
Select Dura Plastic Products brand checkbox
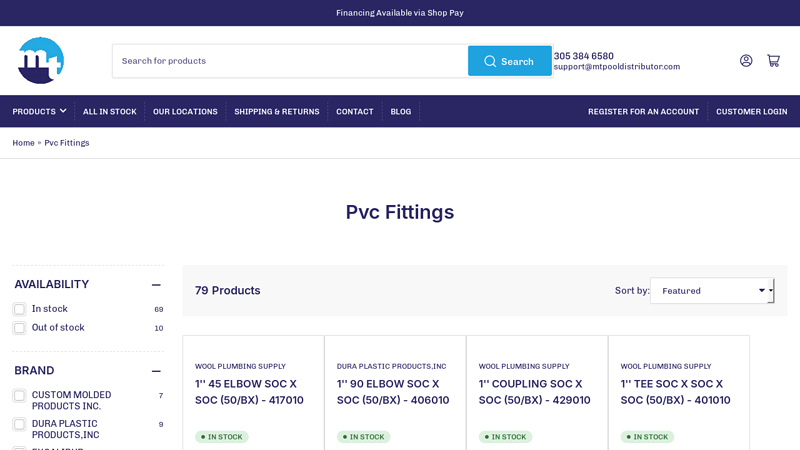click(x=19, y=424)
